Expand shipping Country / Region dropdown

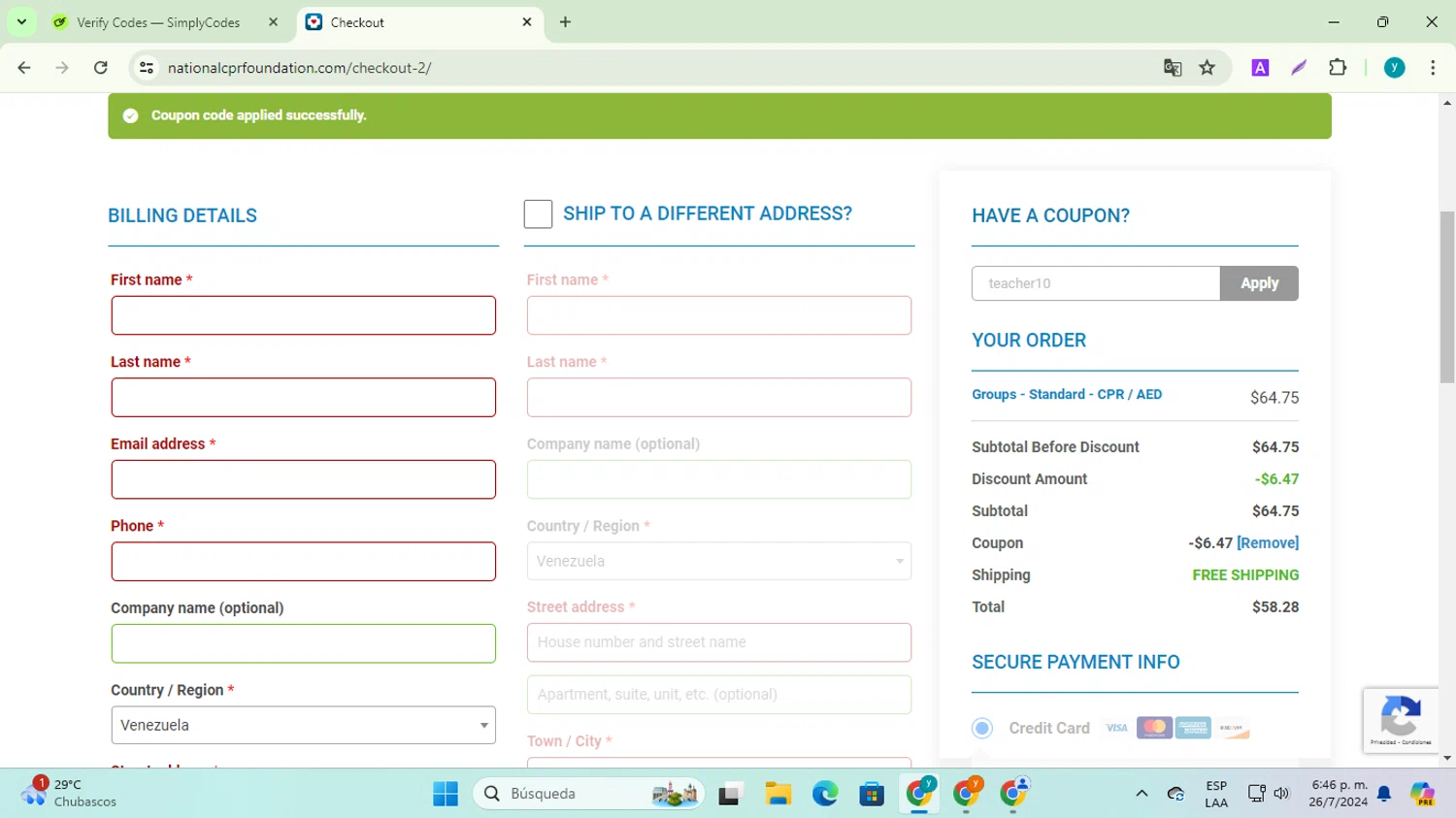pos(719,561)
